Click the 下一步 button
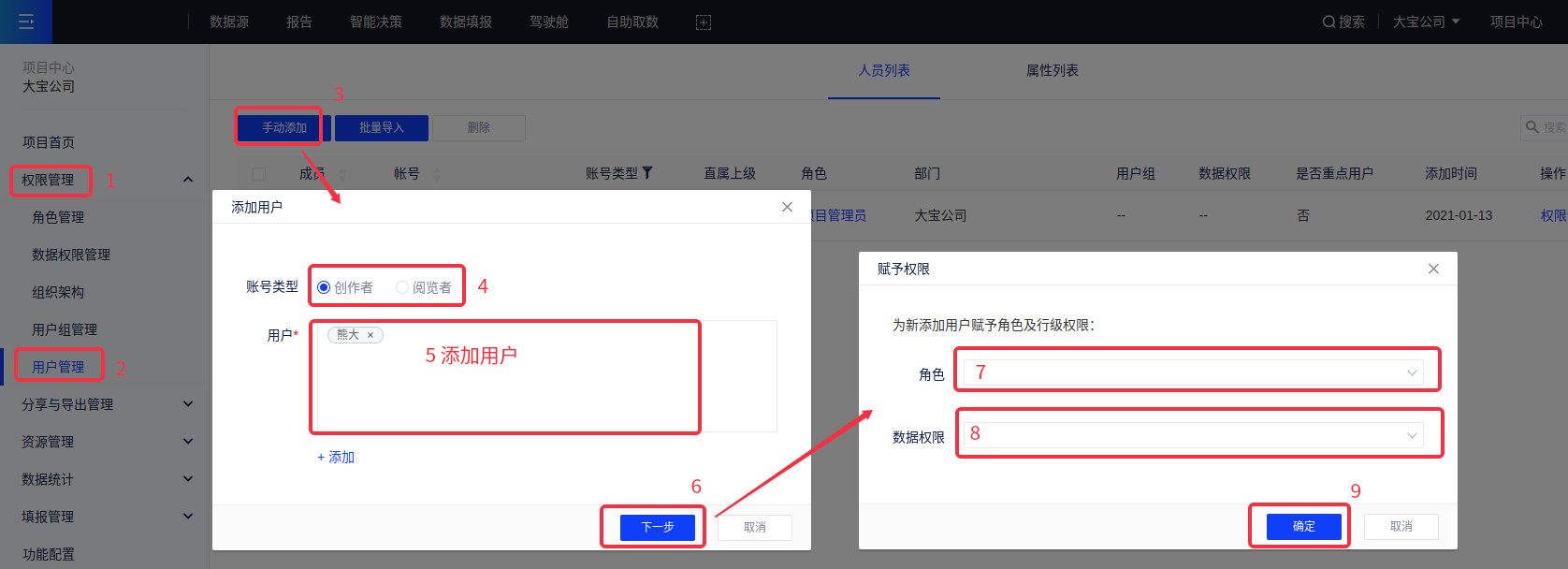The image size is (1568, 569). (x=658, y=527)
